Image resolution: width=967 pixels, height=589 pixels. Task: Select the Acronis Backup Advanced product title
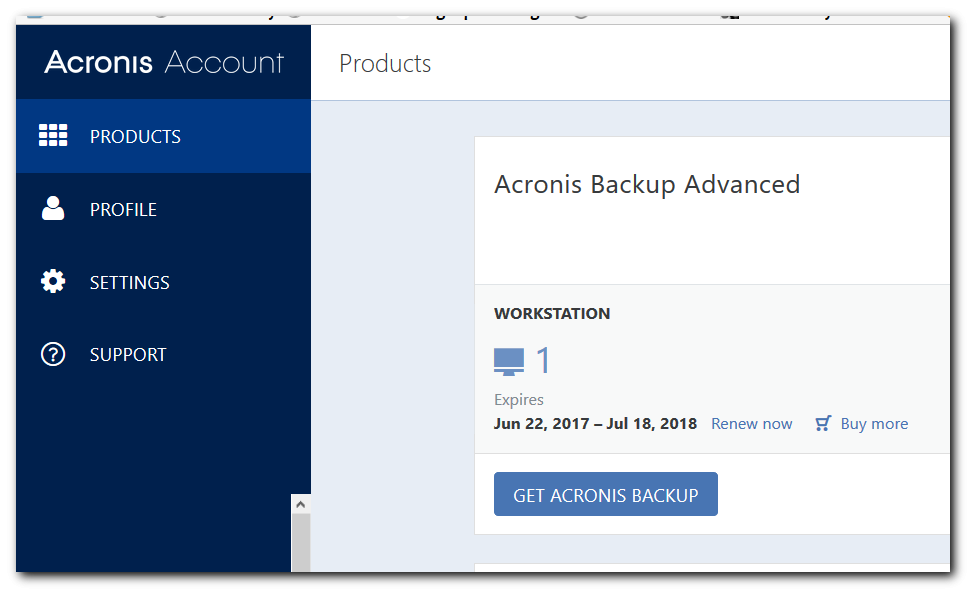click(x=647, y=184)
